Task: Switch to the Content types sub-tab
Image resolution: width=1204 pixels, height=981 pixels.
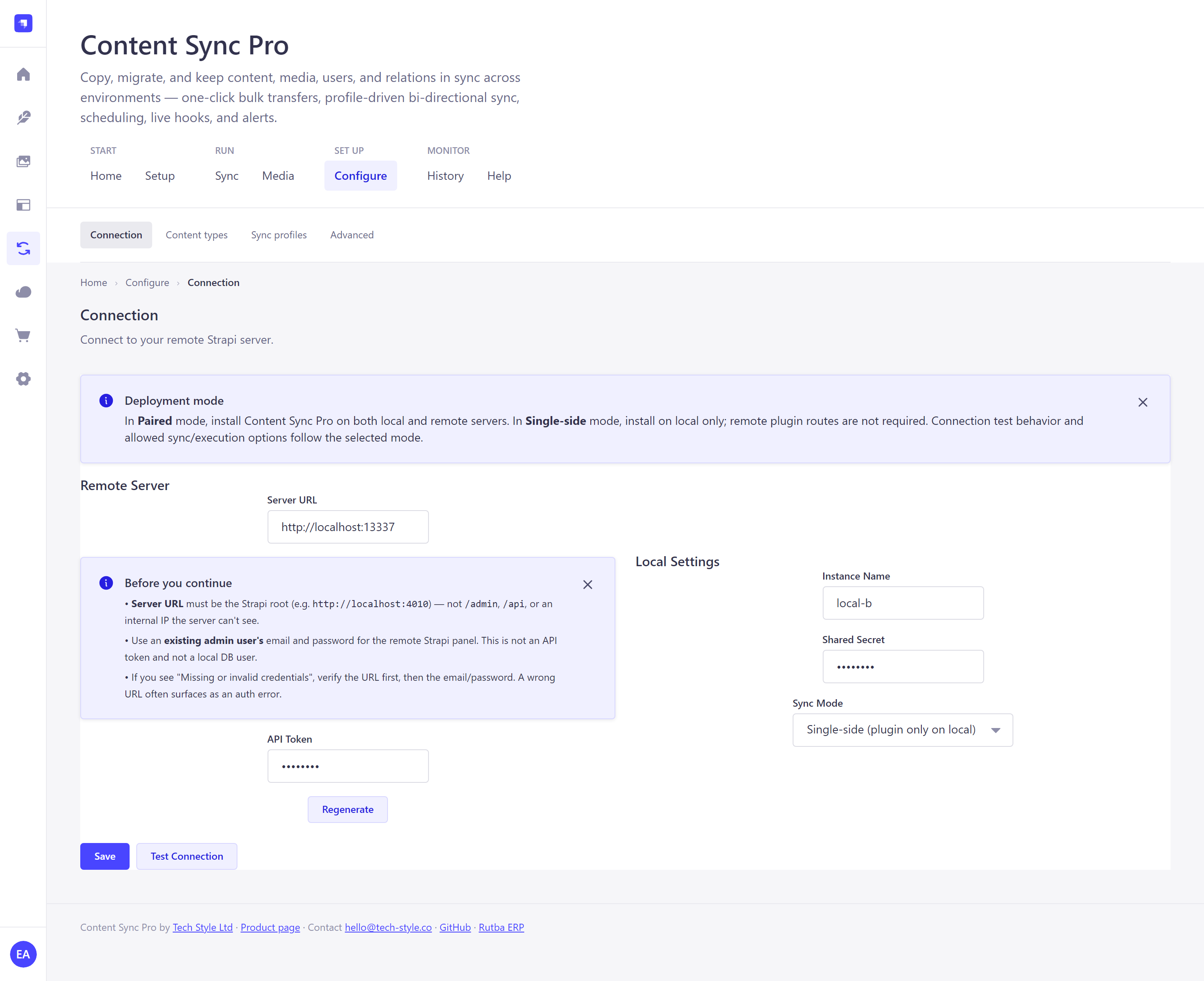Action: coord(196,235)
